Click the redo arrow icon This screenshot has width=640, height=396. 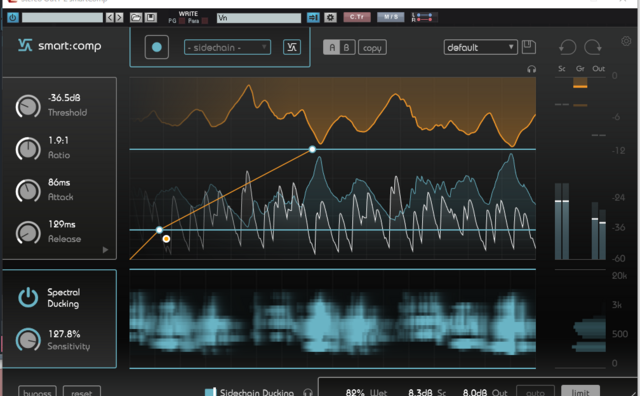click(x=593, y=47)
